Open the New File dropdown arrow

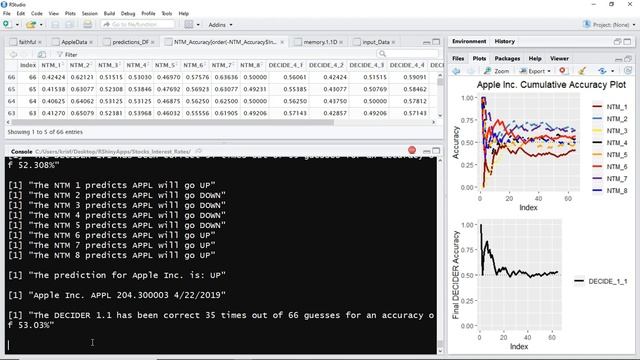click(x=17, y=25)
